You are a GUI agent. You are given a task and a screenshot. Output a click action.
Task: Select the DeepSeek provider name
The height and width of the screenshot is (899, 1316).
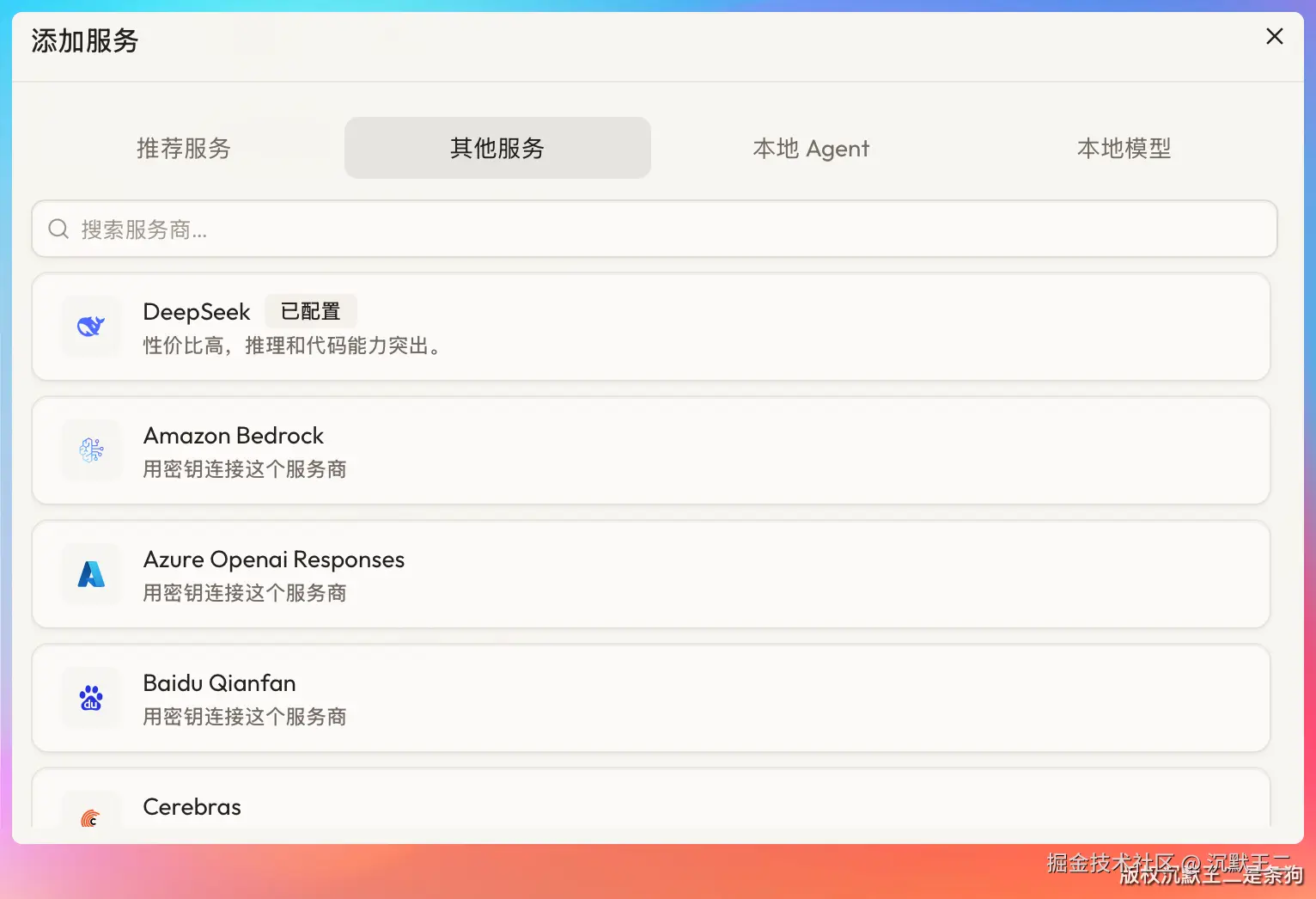(x=197, y=312)
